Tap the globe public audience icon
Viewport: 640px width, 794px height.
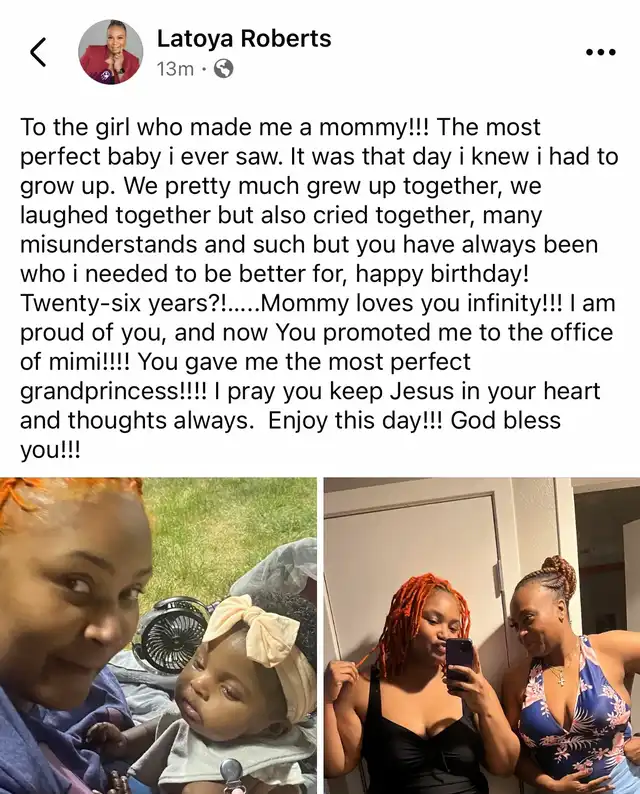[224, 68]
